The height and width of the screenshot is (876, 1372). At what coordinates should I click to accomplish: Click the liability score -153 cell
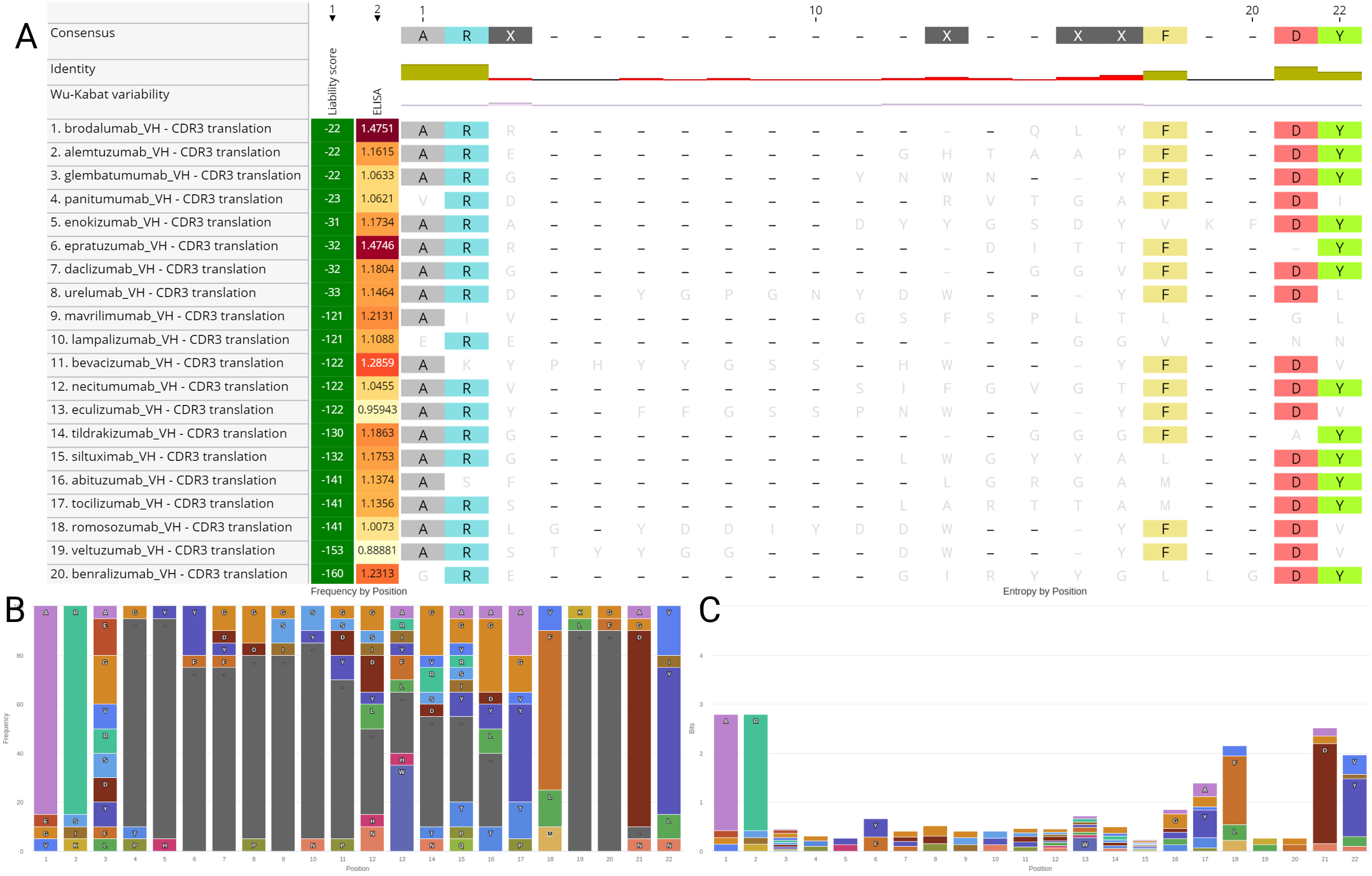[332, 551]
